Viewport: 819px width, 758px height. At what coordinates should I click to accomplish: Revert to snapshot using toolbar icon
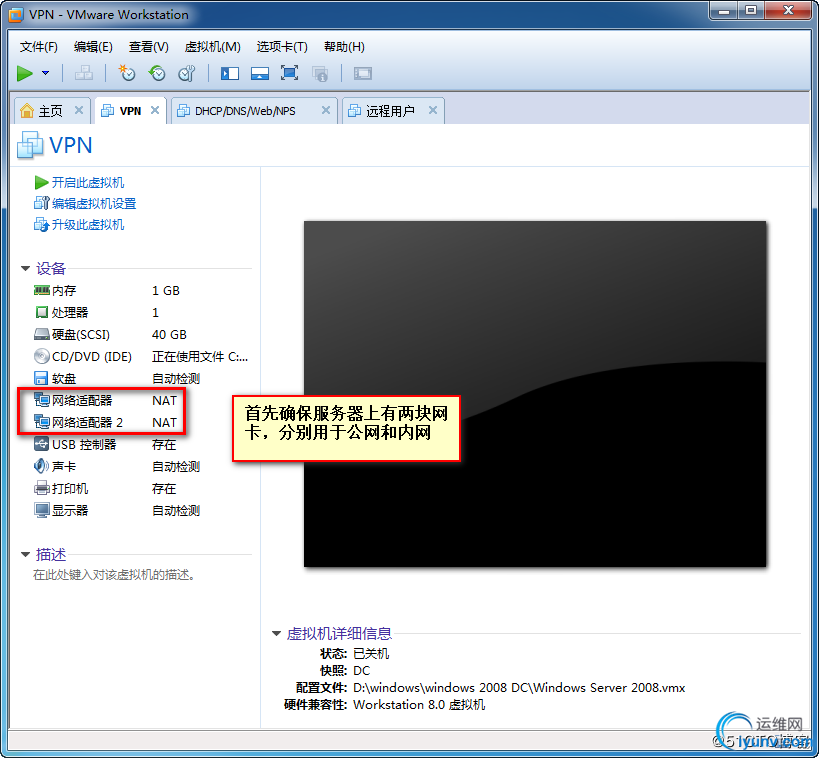pos(157,73)
